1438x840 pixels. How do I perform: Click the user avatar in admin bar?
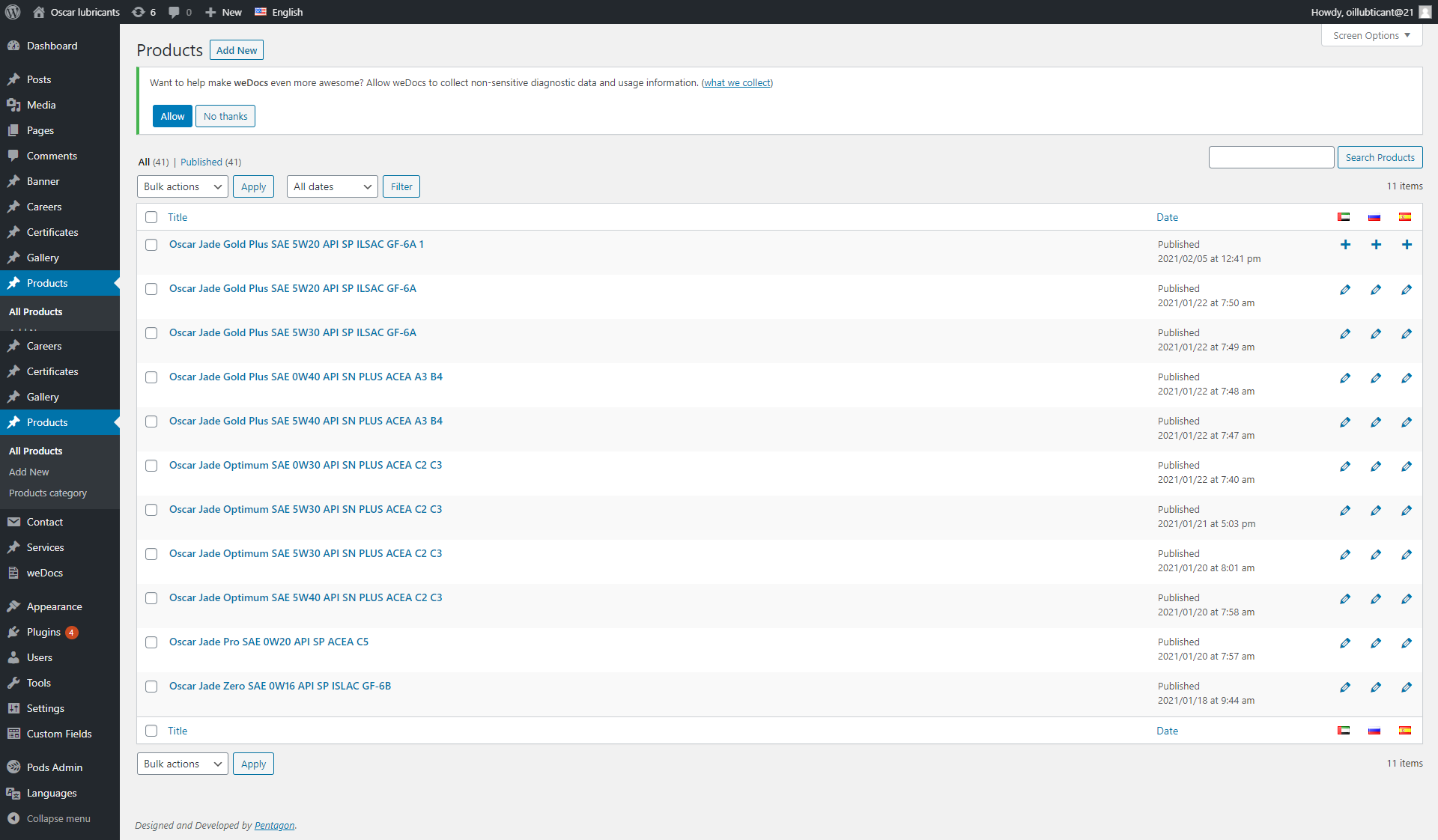pos(1425,12)
